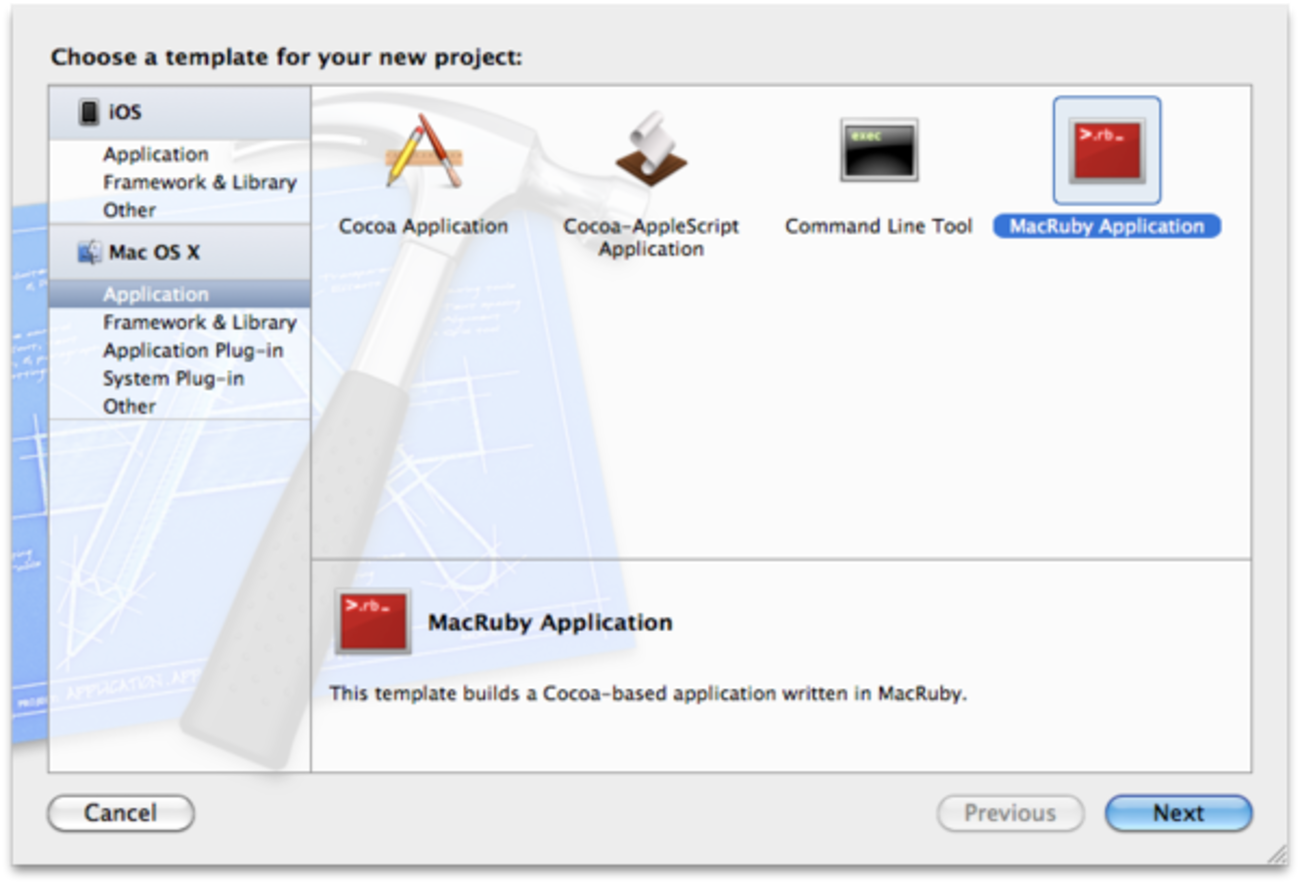1300x884 pixels.
Task: Click MacRuby icon in the description pane
Action: 373,621
